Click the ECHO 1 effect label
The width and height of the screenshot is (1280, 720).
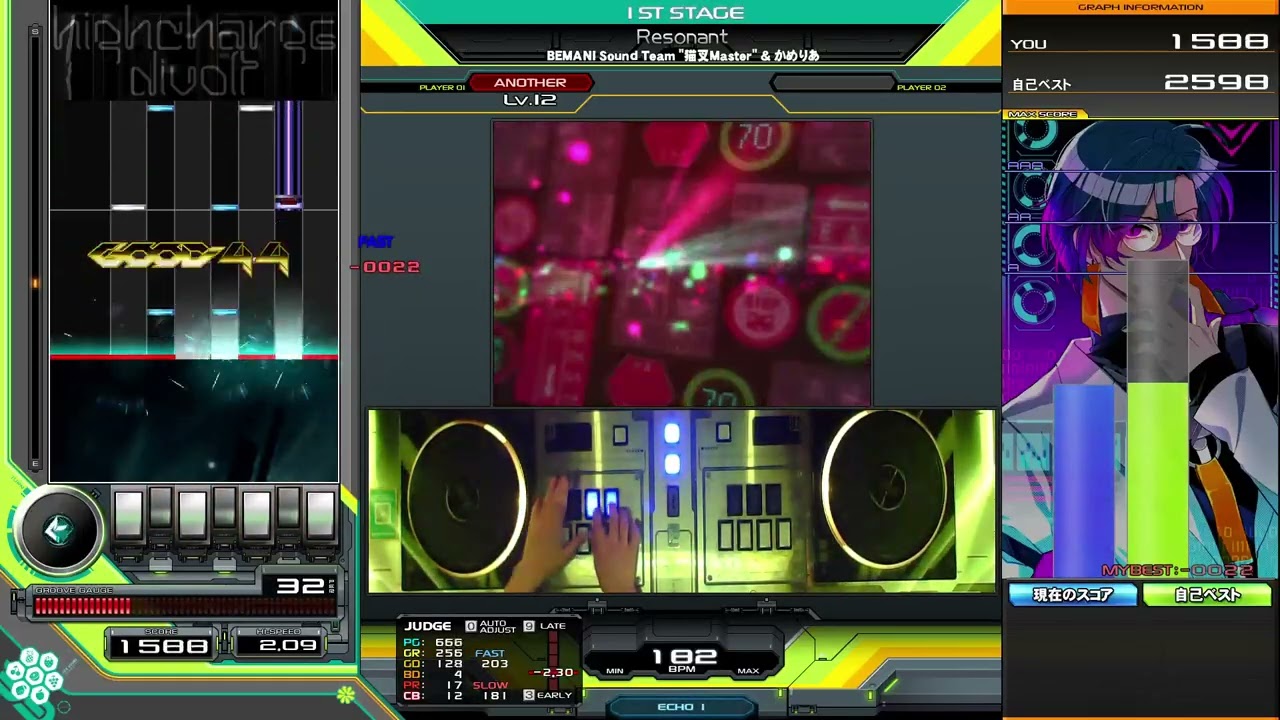[681, 707]
